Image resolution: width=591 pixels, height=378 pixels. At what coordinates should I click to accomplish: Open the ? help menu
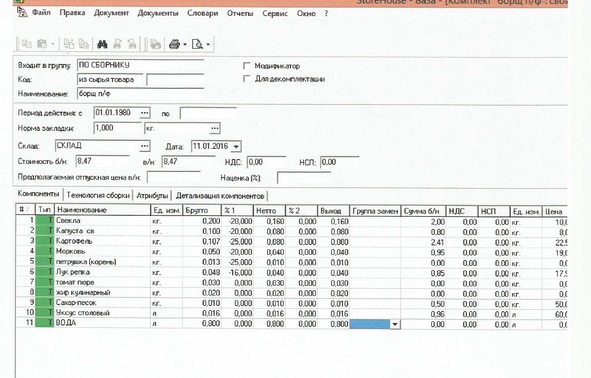click(x=326, y=14)
